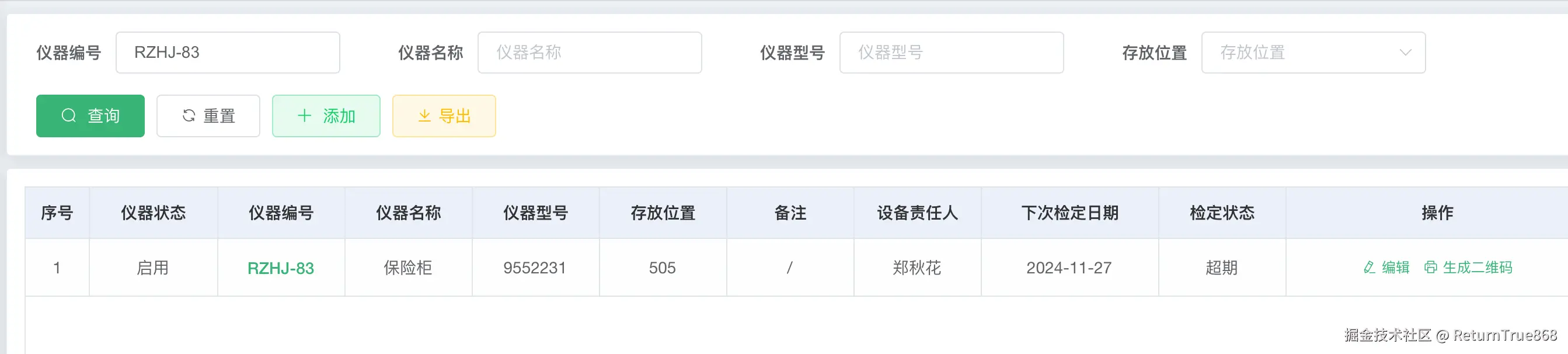Click the 生成二维码 link text
The height and width of the screenshot is (354, 1568).
tap(1478, 268)
